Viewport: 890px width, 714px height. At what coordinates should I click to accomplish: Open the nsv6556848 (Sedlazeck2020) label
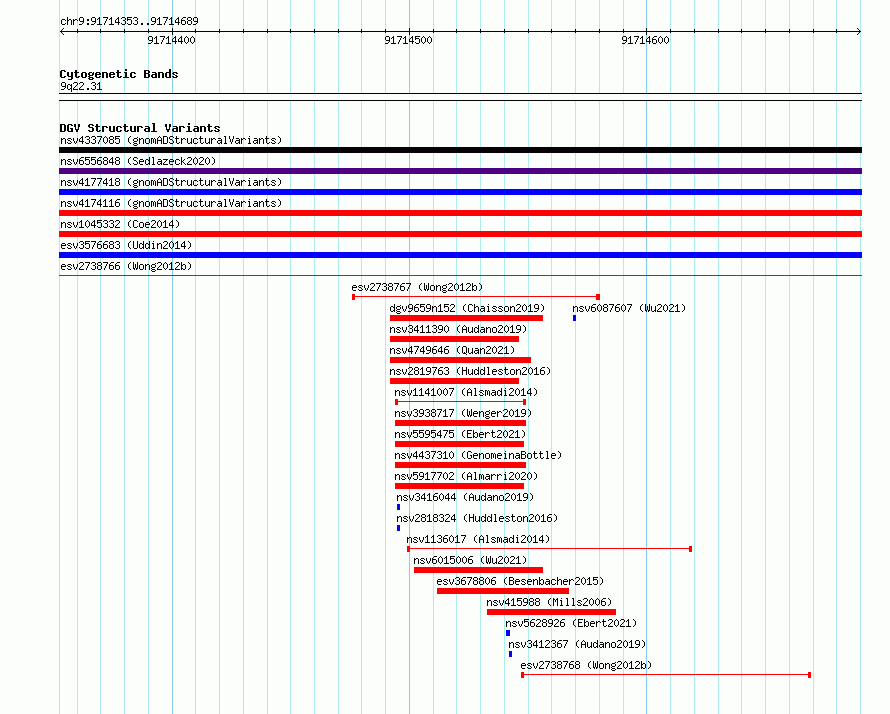[138, 161]
